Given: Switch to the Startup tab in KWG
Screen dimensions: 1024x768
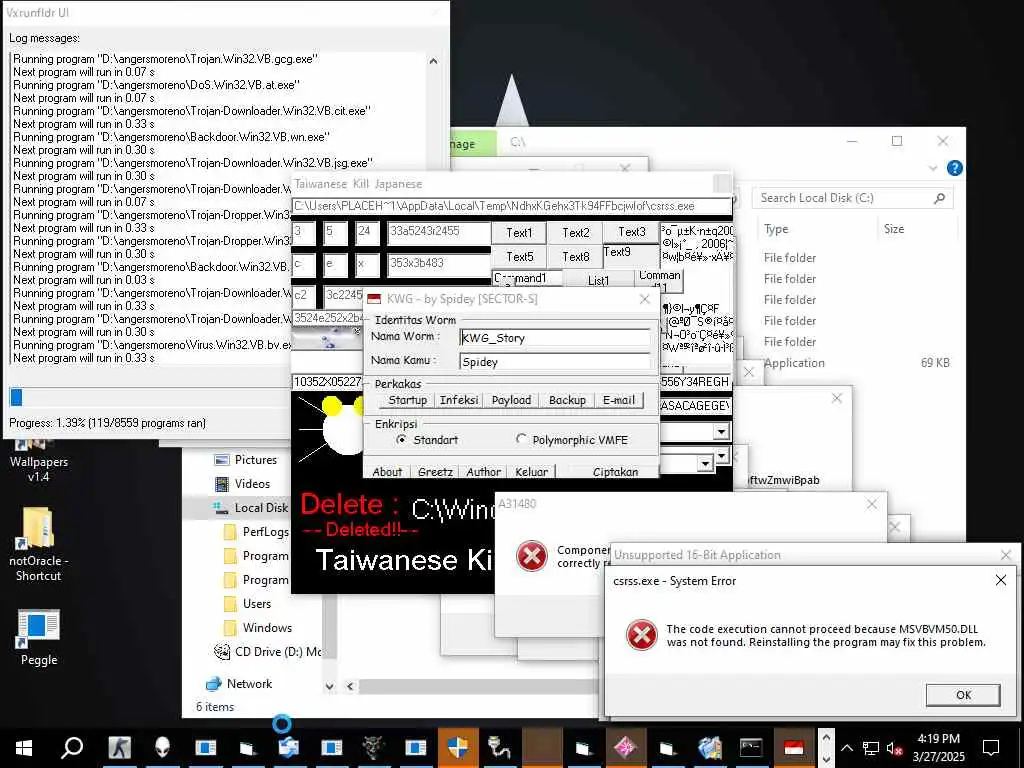Looking at the screenshot, I should click(x=408, y=400).
